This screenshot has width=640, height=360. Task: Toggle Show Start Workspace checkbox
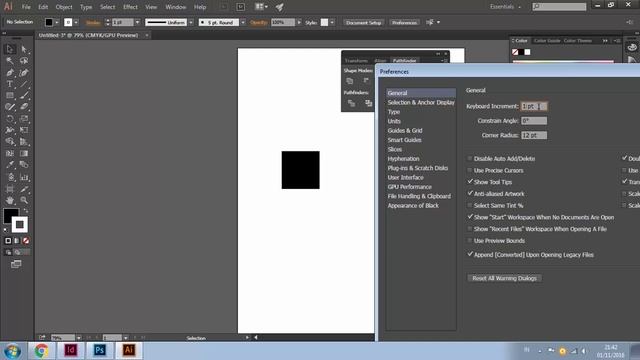coord(470,217)
